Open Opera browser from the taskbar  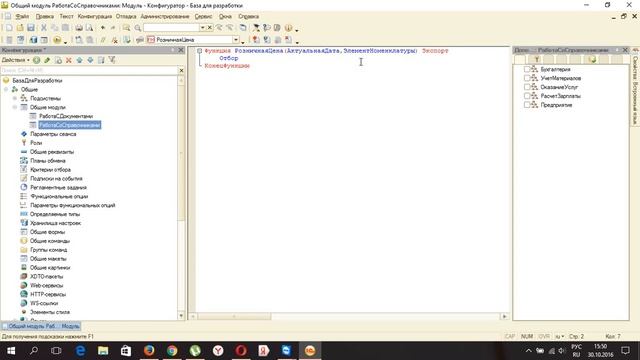pyautogui.click(x=241, y=351)
